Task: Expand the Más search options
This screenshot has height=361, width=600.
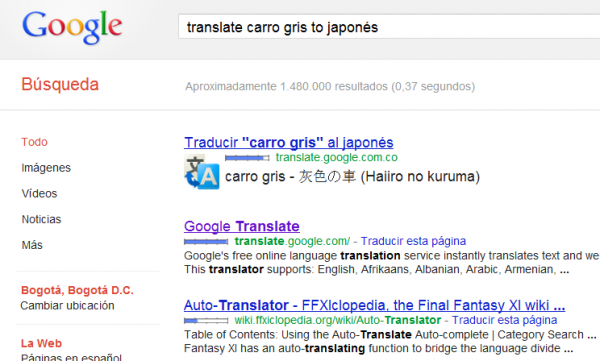Action: (x=32, y=245)
